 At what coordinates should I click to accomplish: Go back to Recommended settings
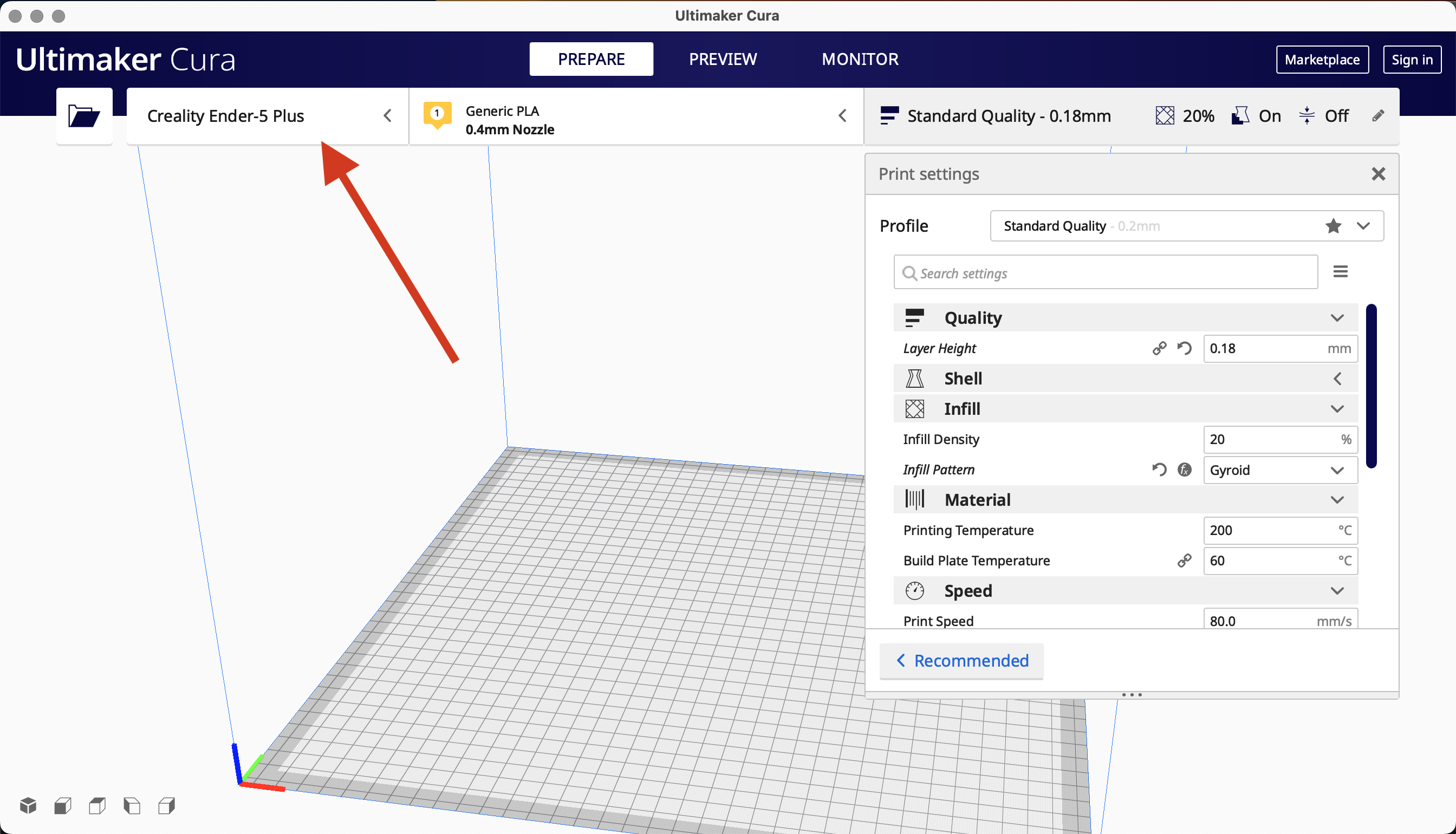point(961,661)
